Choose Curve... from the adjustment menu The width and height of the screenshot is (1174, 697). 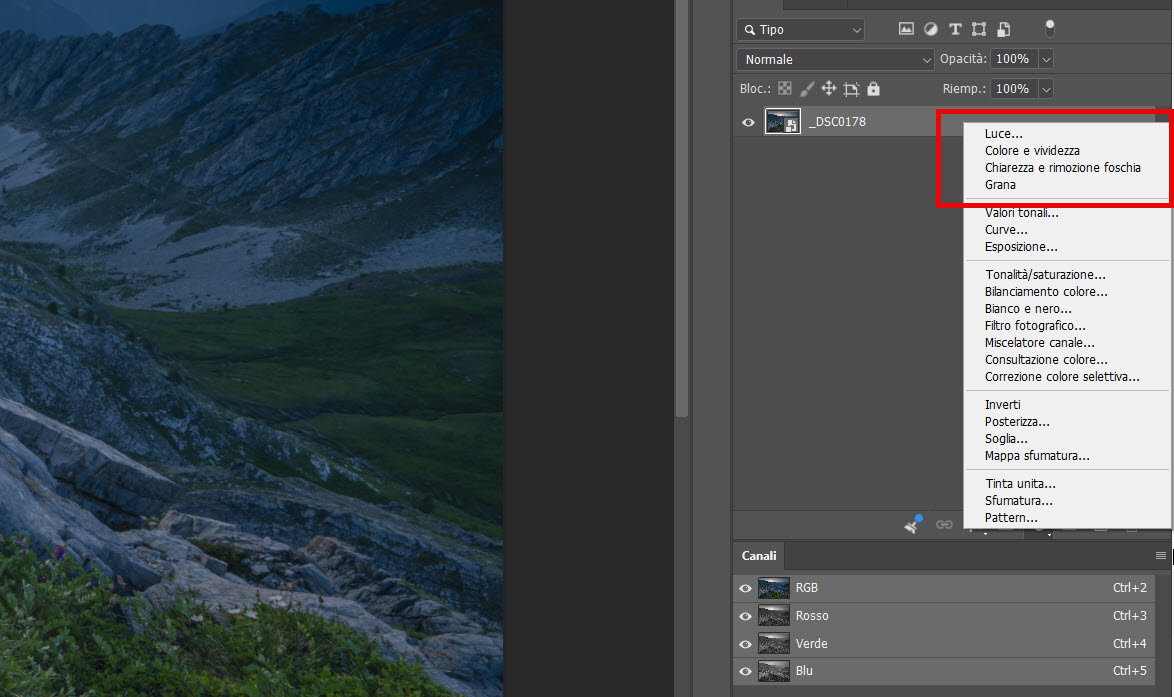(1006, 230)
